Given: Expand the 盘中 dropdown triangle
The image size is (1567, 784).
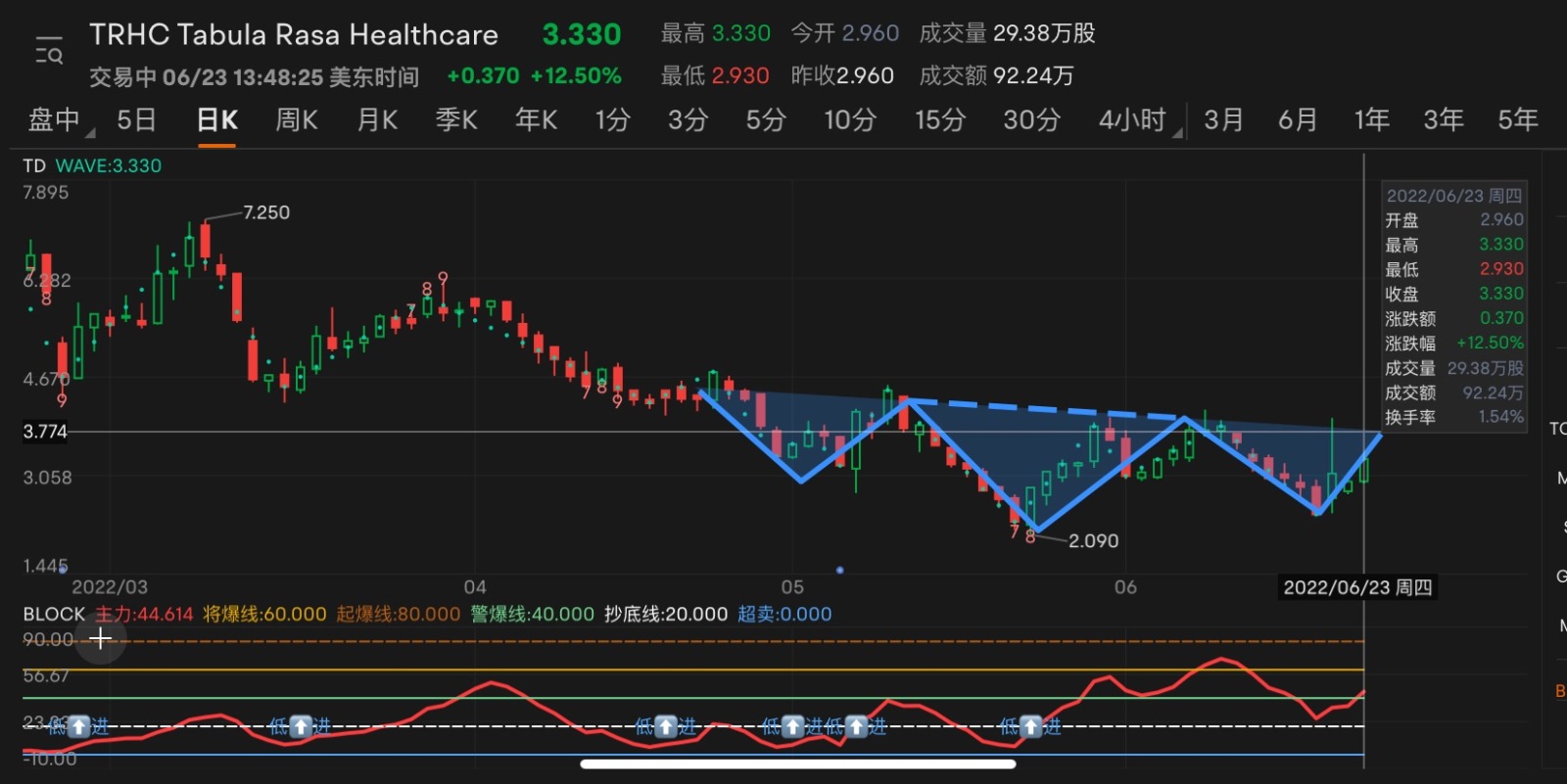Looking at the screenshot, I should pyautogui.click(x=90, y=132).
